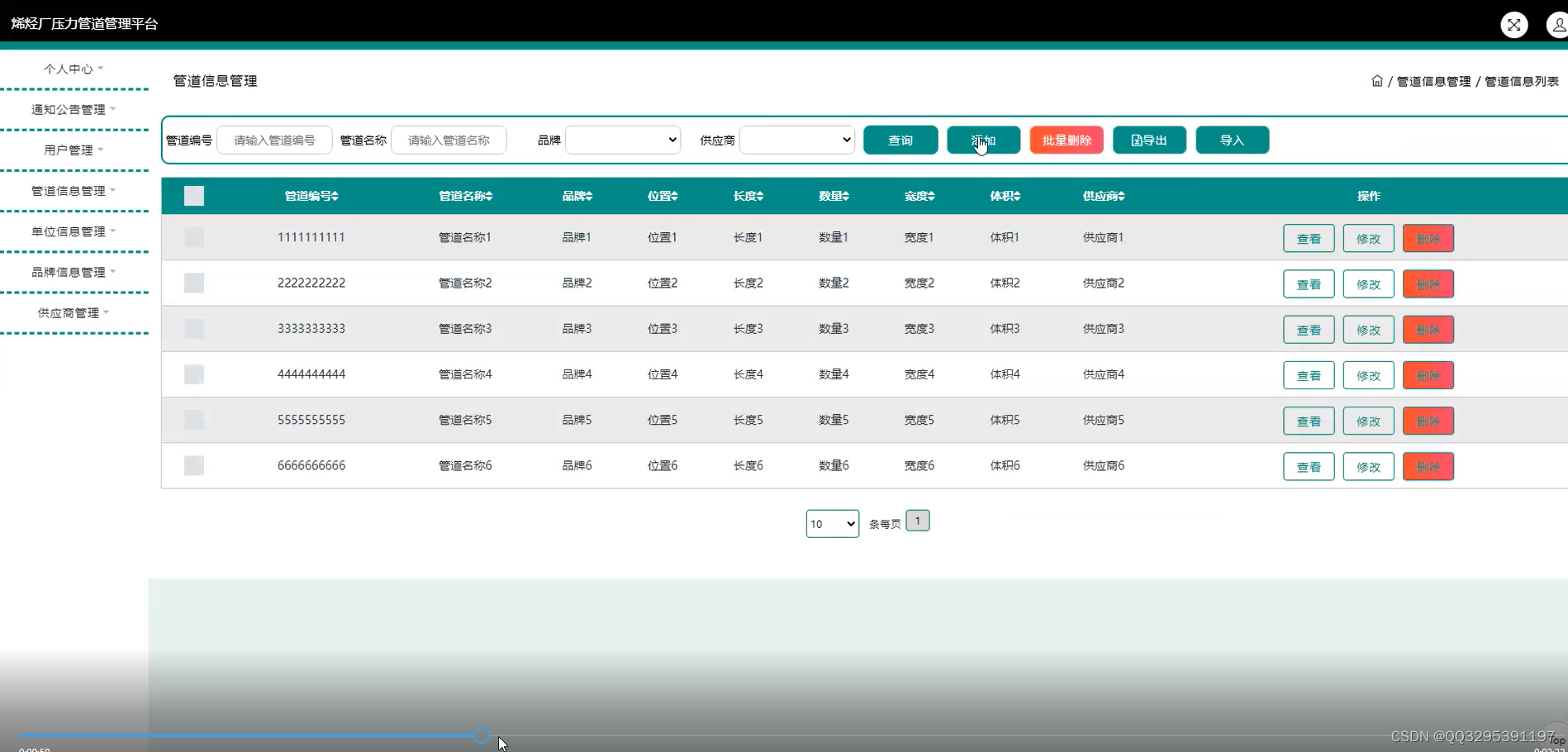Open the rows-per-page dropdown showing 10

[x=832, y=524]
